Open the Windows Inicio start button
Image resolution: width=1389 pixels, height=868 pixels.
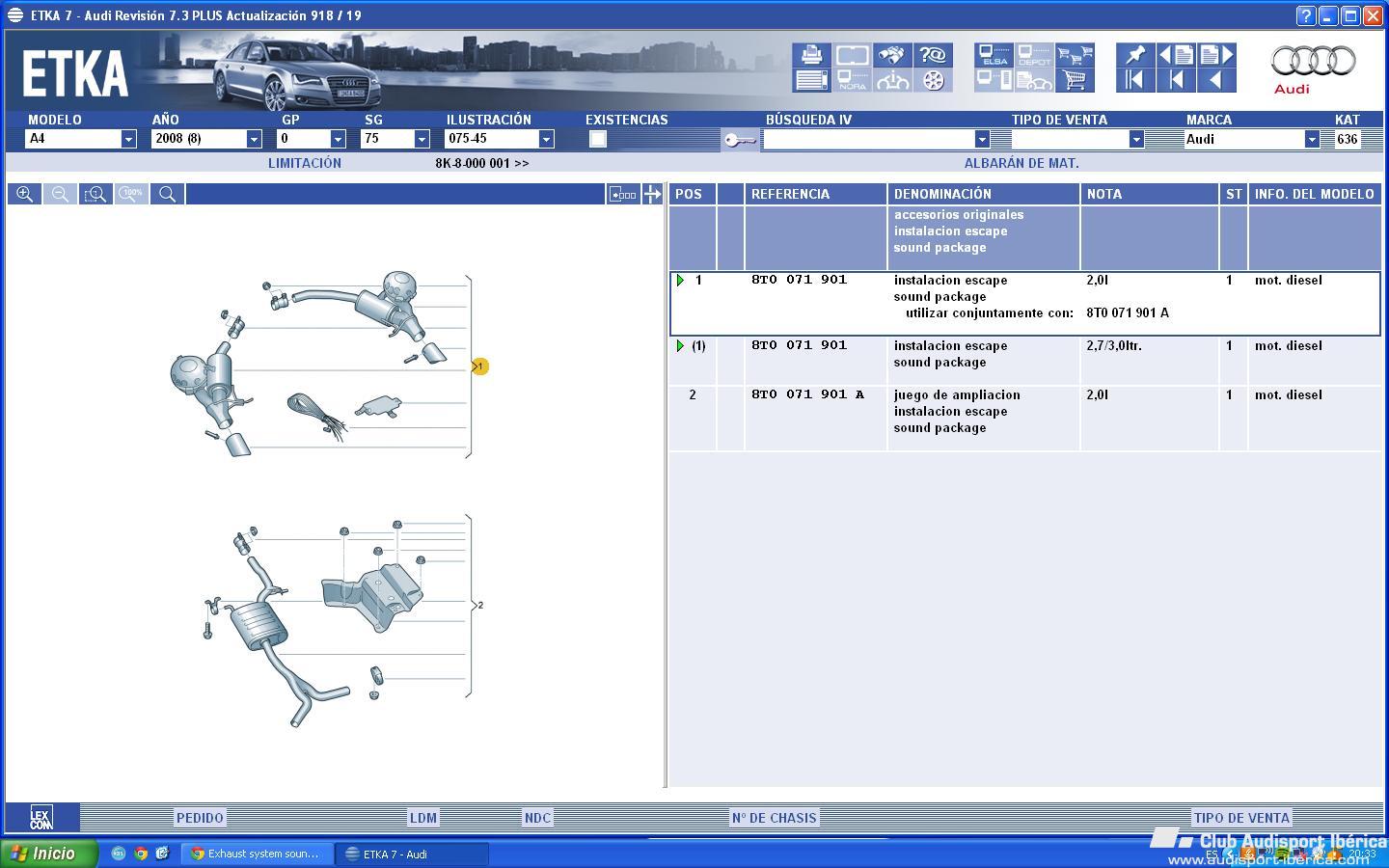(x=48, y=854)
